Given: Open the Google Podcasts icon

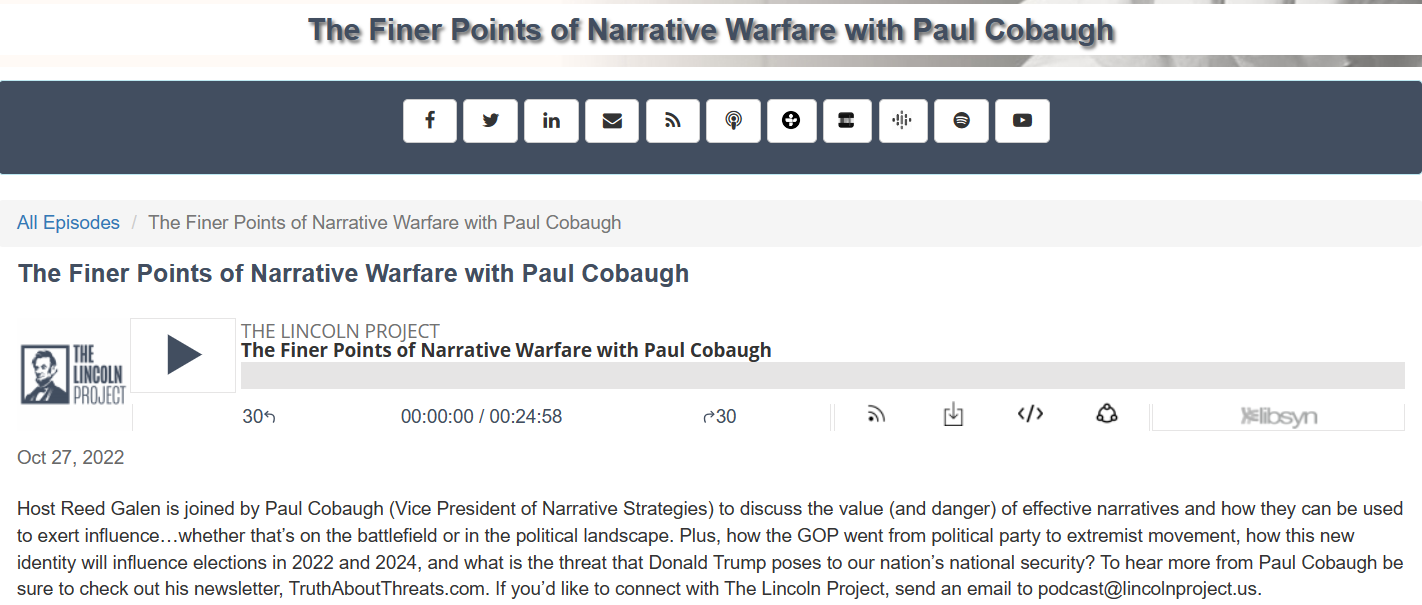Looking at the screenshot, I should click(x=903, y=121).
